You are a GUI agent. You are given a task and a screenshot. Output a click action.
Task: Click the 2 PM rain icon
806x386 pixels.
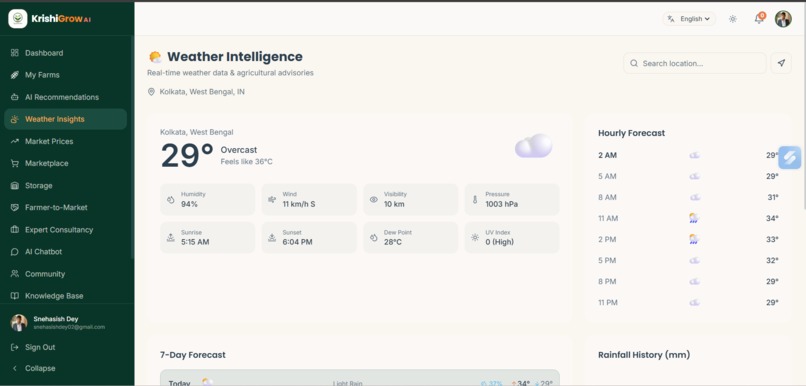pos(694,240)
